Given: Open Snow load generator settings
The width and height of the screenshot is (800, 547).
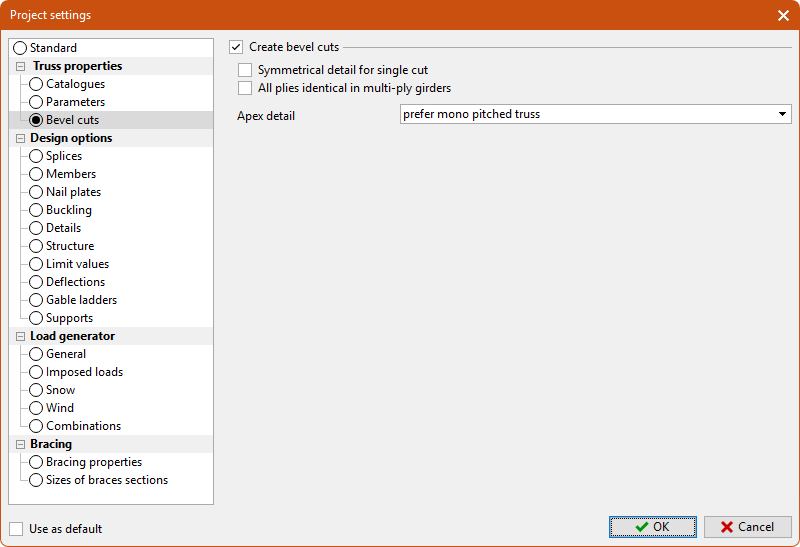Looking at the screenshot, I should [37, 390].
